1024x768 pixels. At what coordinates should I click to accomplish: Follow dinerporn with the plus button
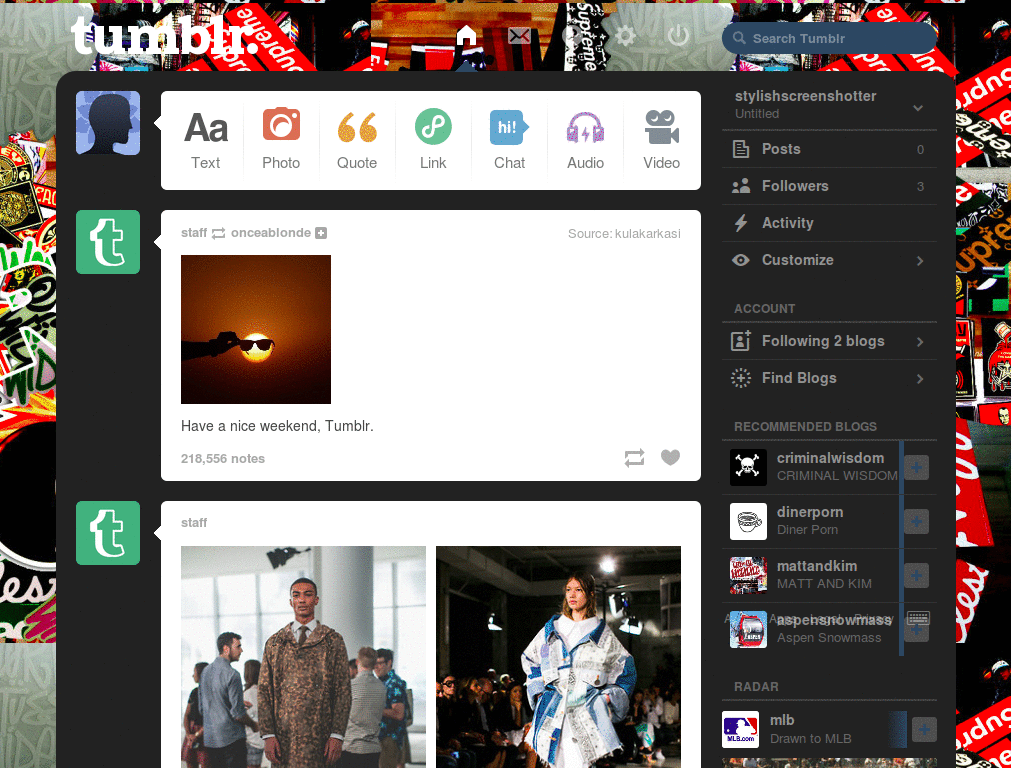917,521
